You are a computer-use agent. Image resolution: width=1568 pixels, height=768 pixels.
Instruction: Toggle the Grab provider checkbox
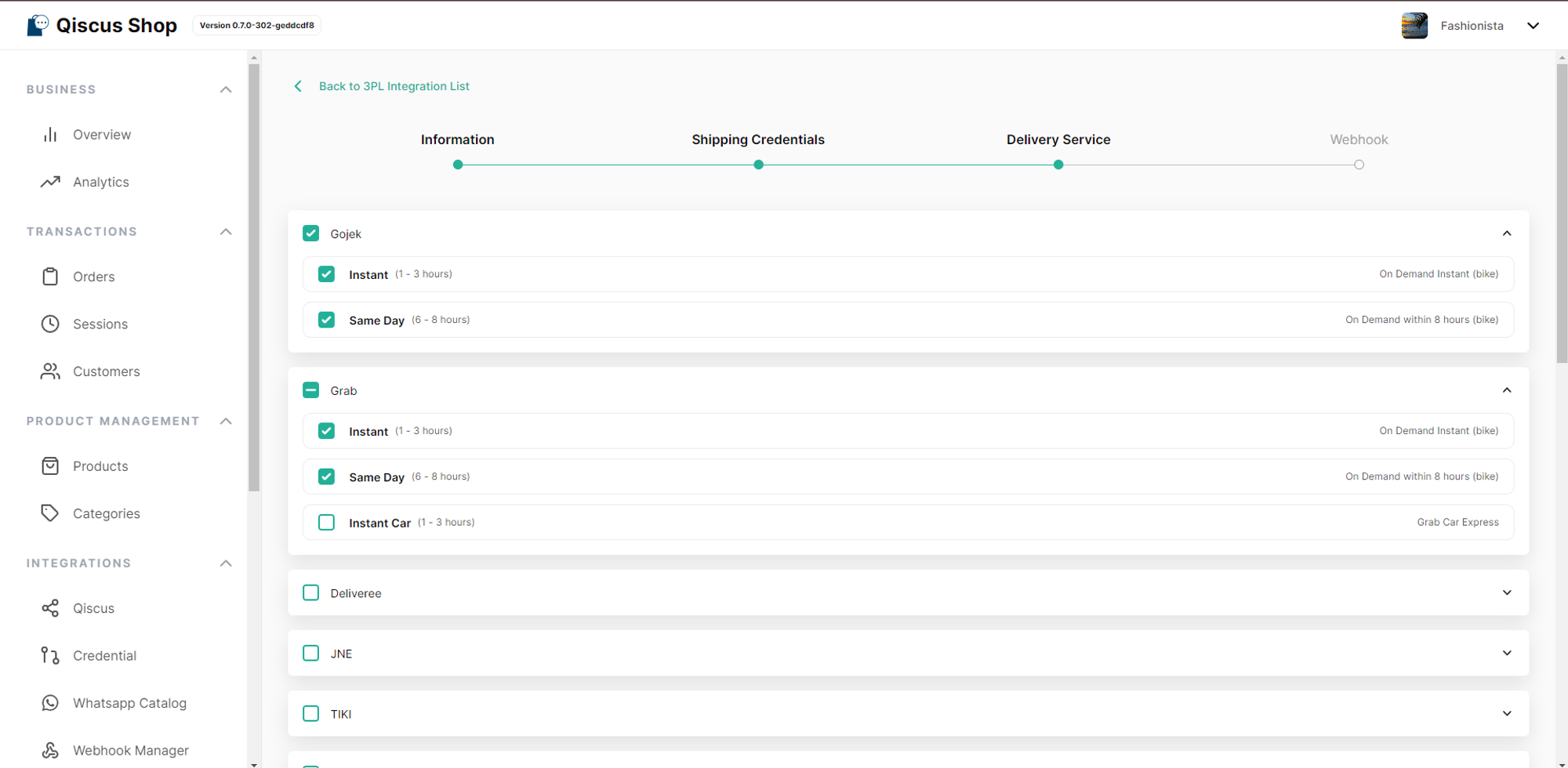[x=311, y=390]
